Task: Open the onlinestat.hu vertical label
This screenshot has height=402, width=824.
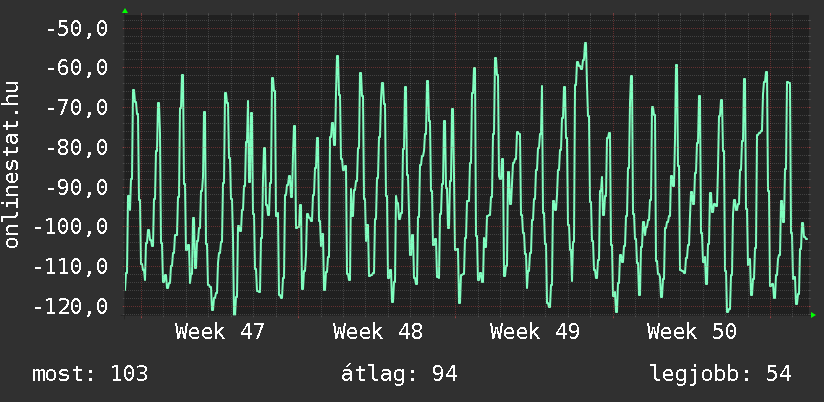Action: (x=12, y=166)
